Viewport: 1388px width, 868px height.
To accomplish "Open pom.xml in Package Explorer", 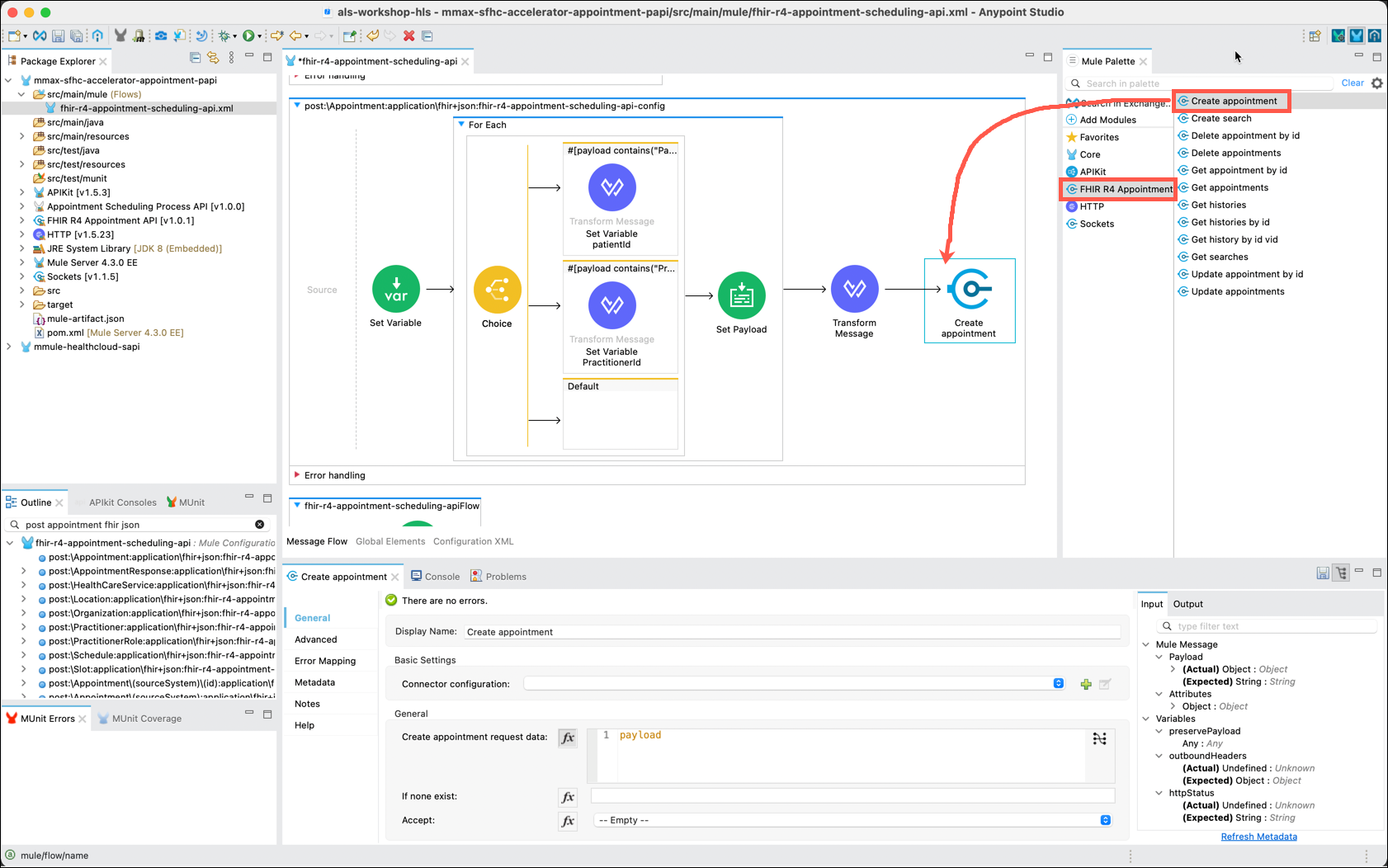I will pyautogui.click(x=109, y=333).
